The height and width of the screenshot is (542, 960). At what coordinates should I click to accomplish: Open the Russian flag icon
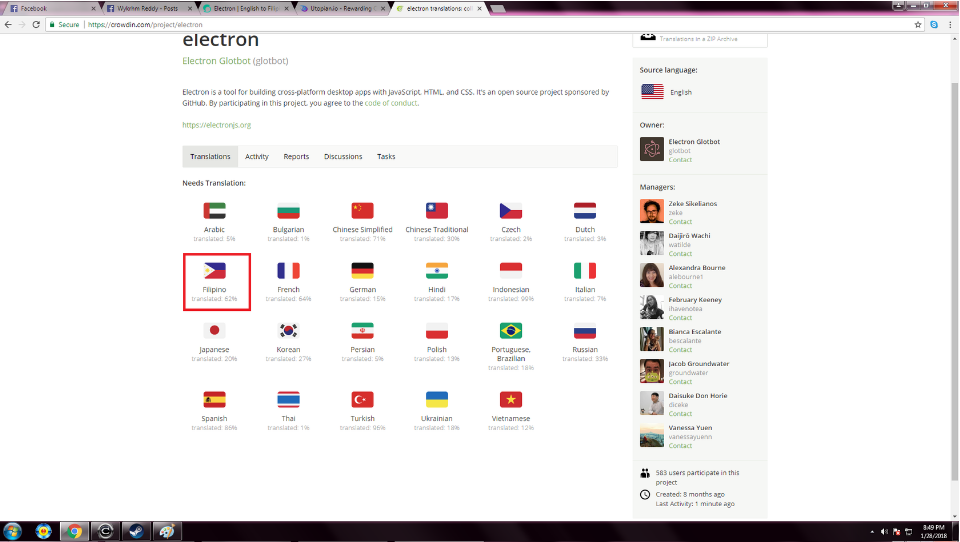pyautogui.click(x=585, y=331)
